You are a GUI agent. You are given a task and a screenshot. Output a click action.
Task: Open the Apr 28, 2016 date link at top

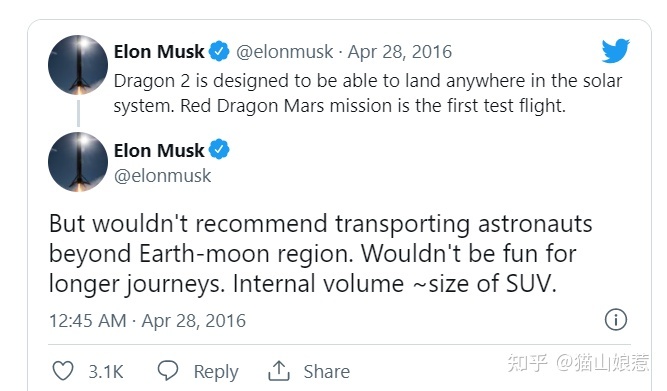(400, 52)
